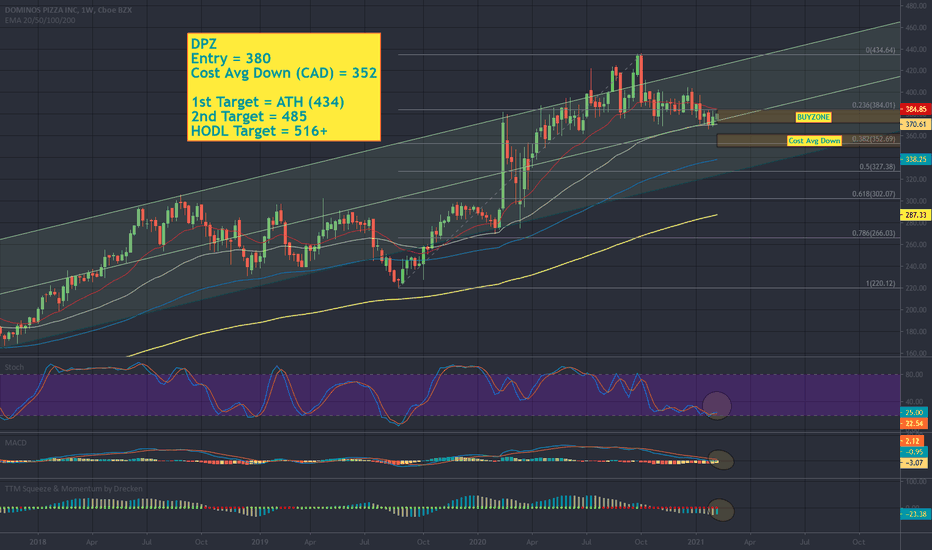The width and height of the screenshot is (932, 550).
Task: Click the Cost Avg Down label
Action: point(814,141)
